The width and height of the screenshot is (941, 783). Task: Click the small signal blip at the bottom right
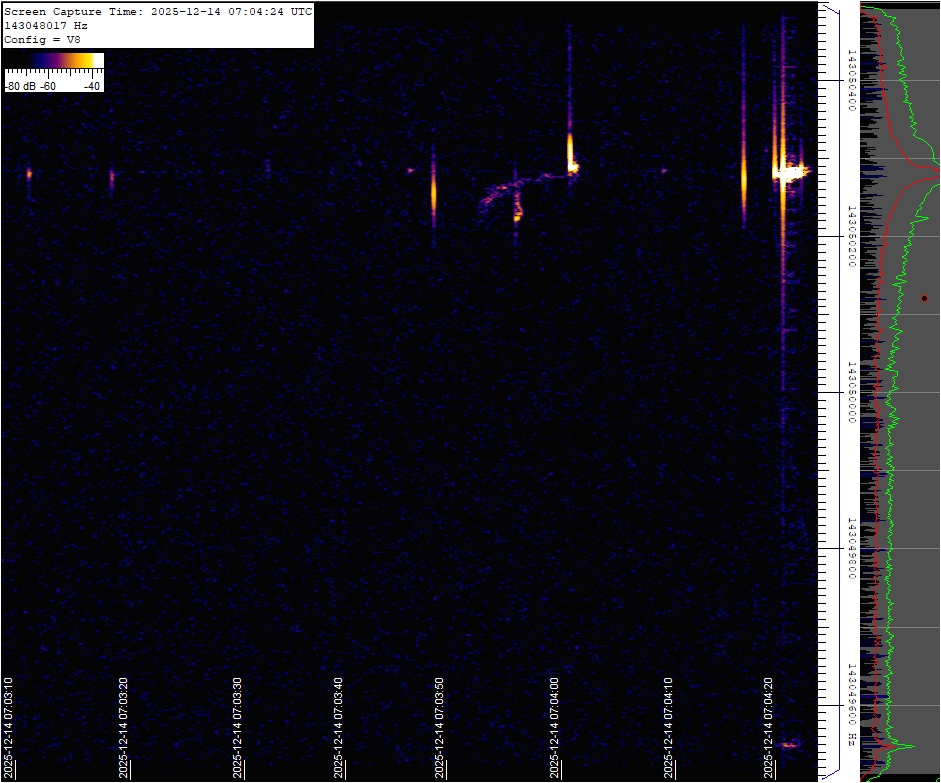790,744
